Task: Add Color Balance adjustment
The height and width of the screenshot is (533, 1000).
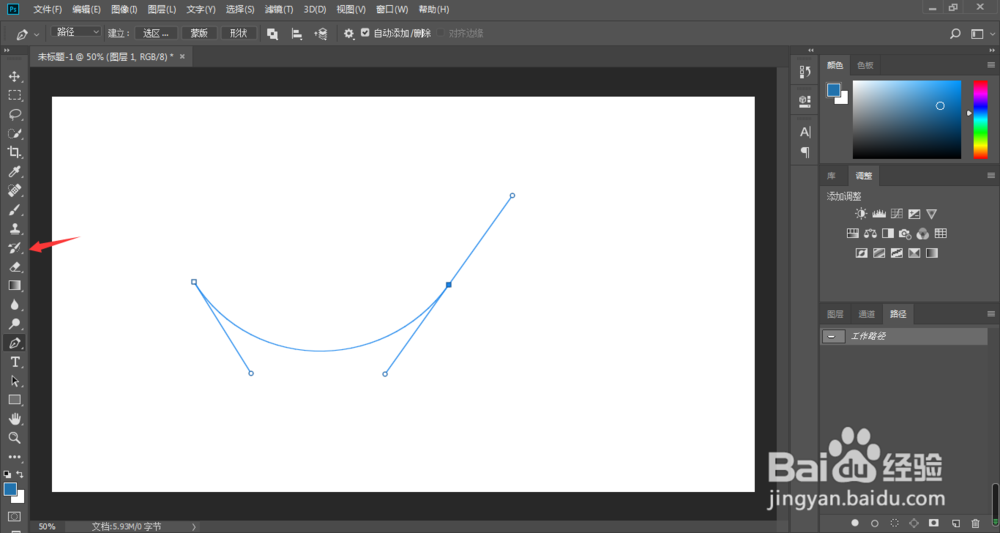Action: click(870, 233)
